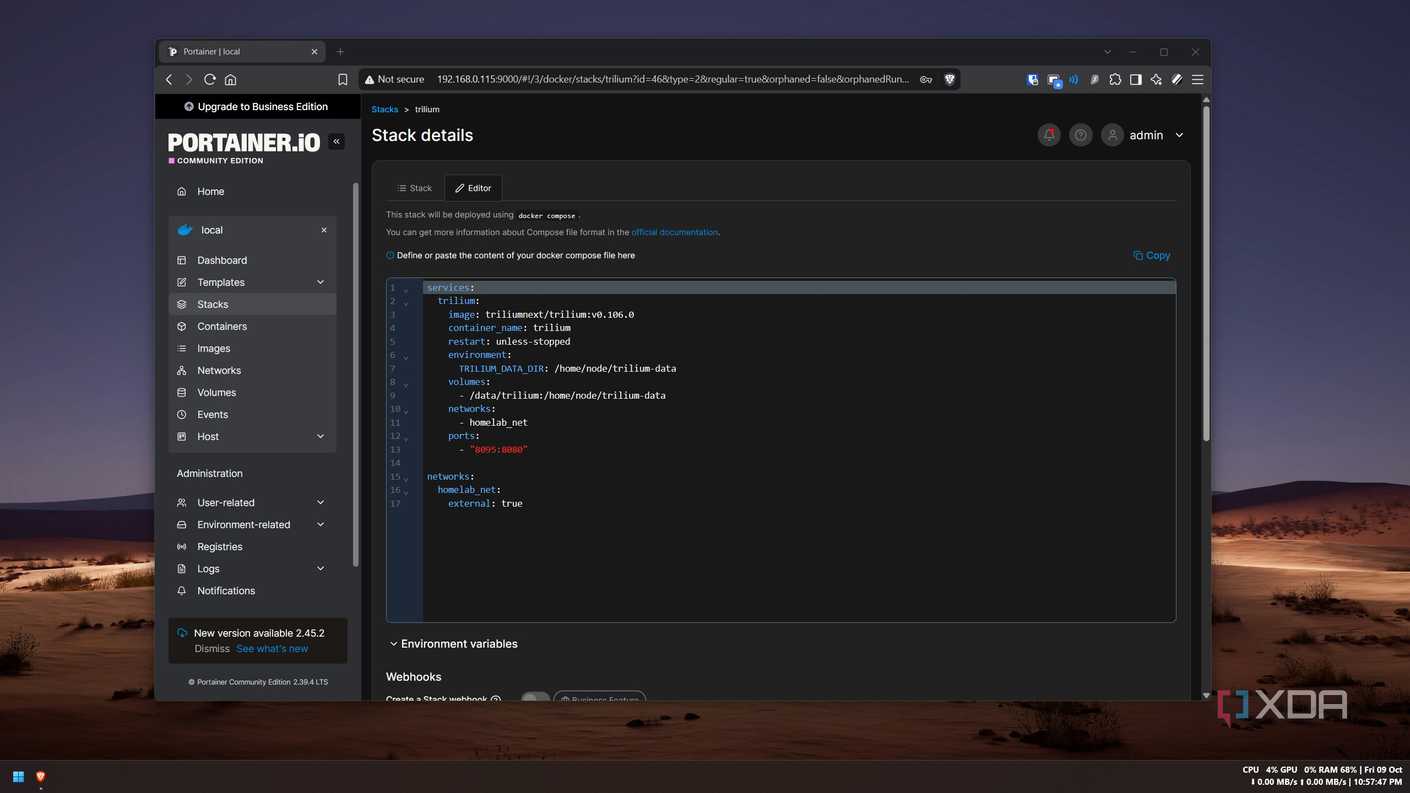Click the See what's new link

(x=272, y=649)
